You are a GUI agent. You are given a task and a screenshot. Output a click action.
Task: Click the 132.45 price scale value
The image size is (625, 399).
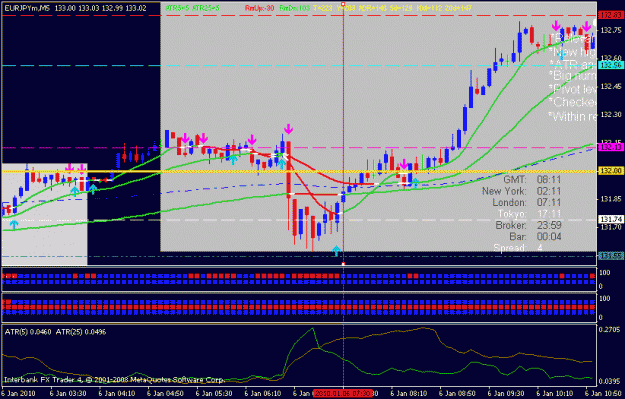pos(611,86)
